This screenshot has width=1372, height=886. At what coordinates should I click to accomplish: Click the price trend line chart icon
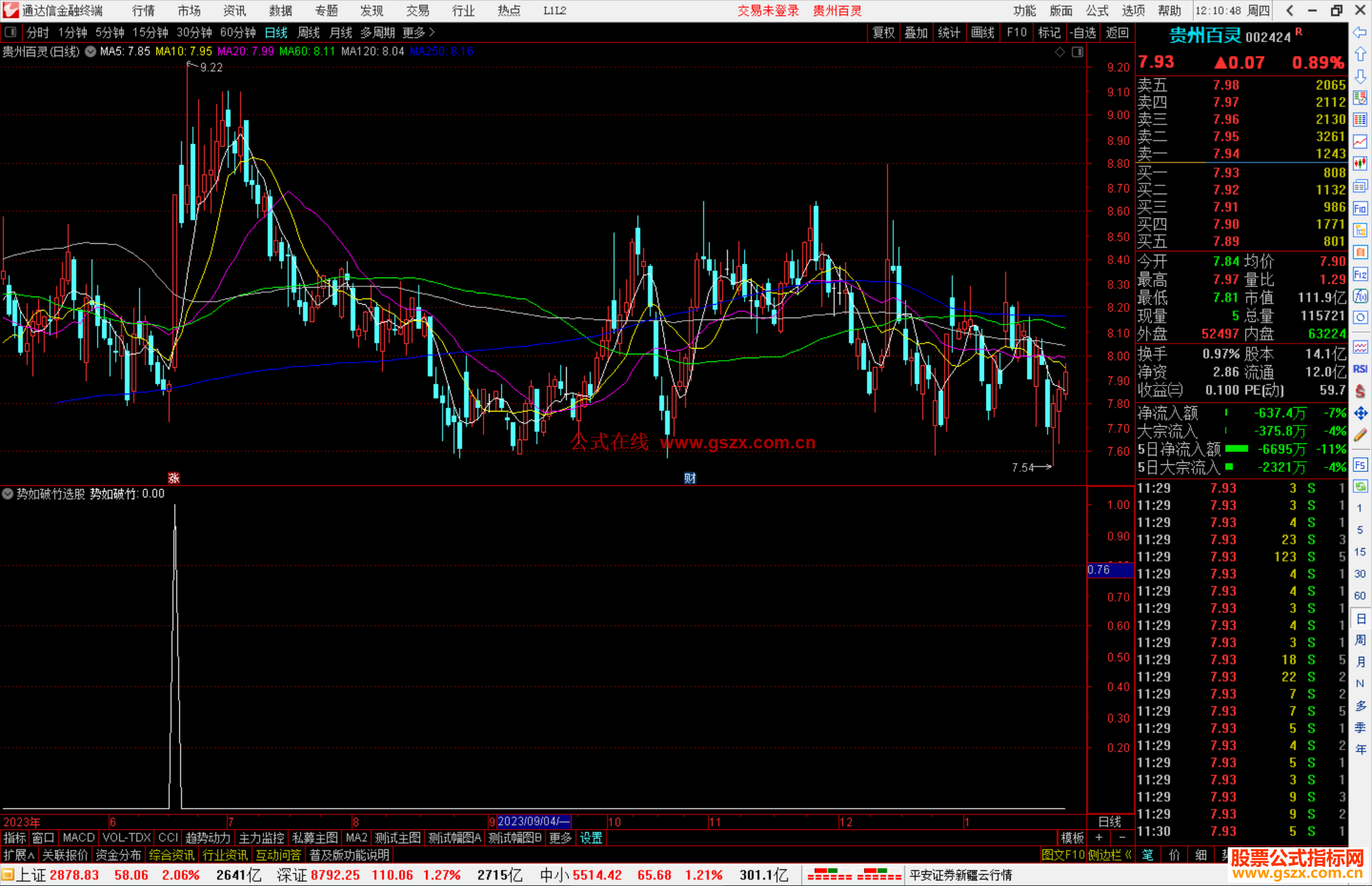[1360, 142]
